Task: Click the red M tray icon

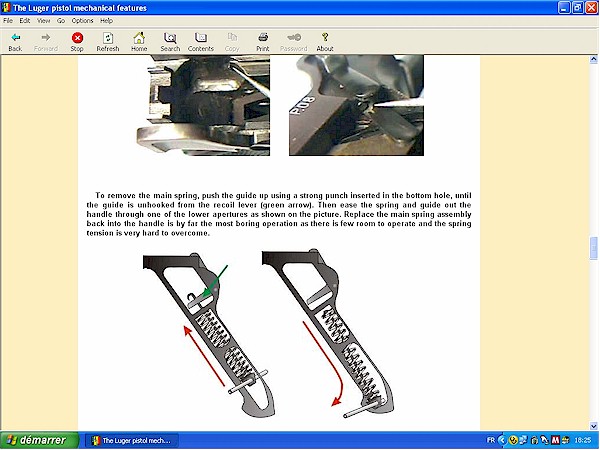Action: [555, 440]
